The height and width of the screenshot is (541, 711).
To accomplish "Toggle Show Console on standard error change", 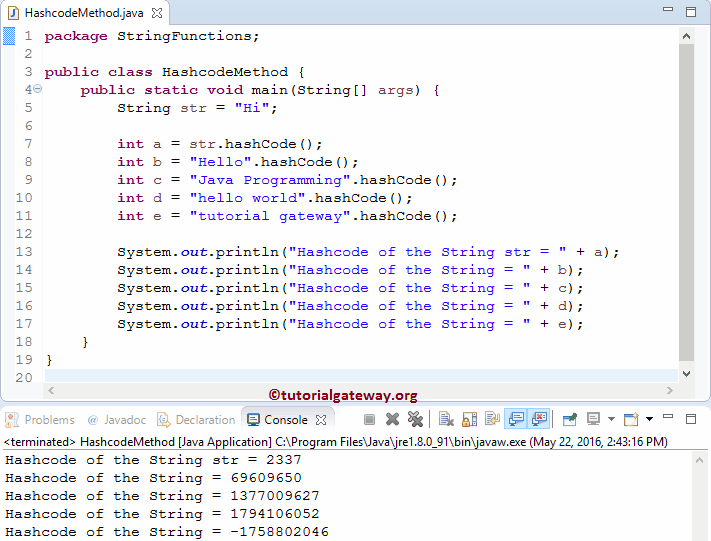I will (539, 419).
